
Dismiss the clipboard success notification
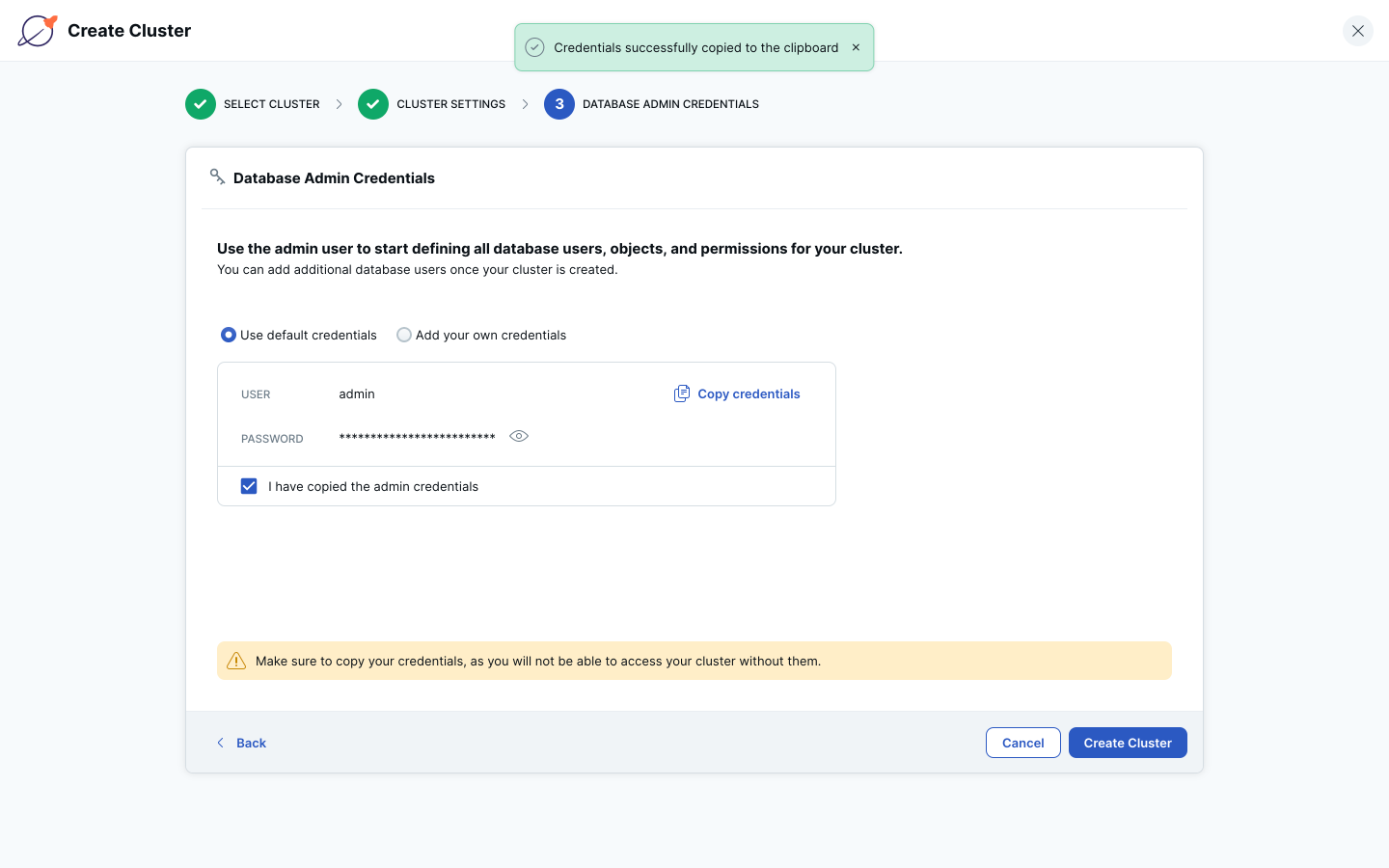click(856, 47)
